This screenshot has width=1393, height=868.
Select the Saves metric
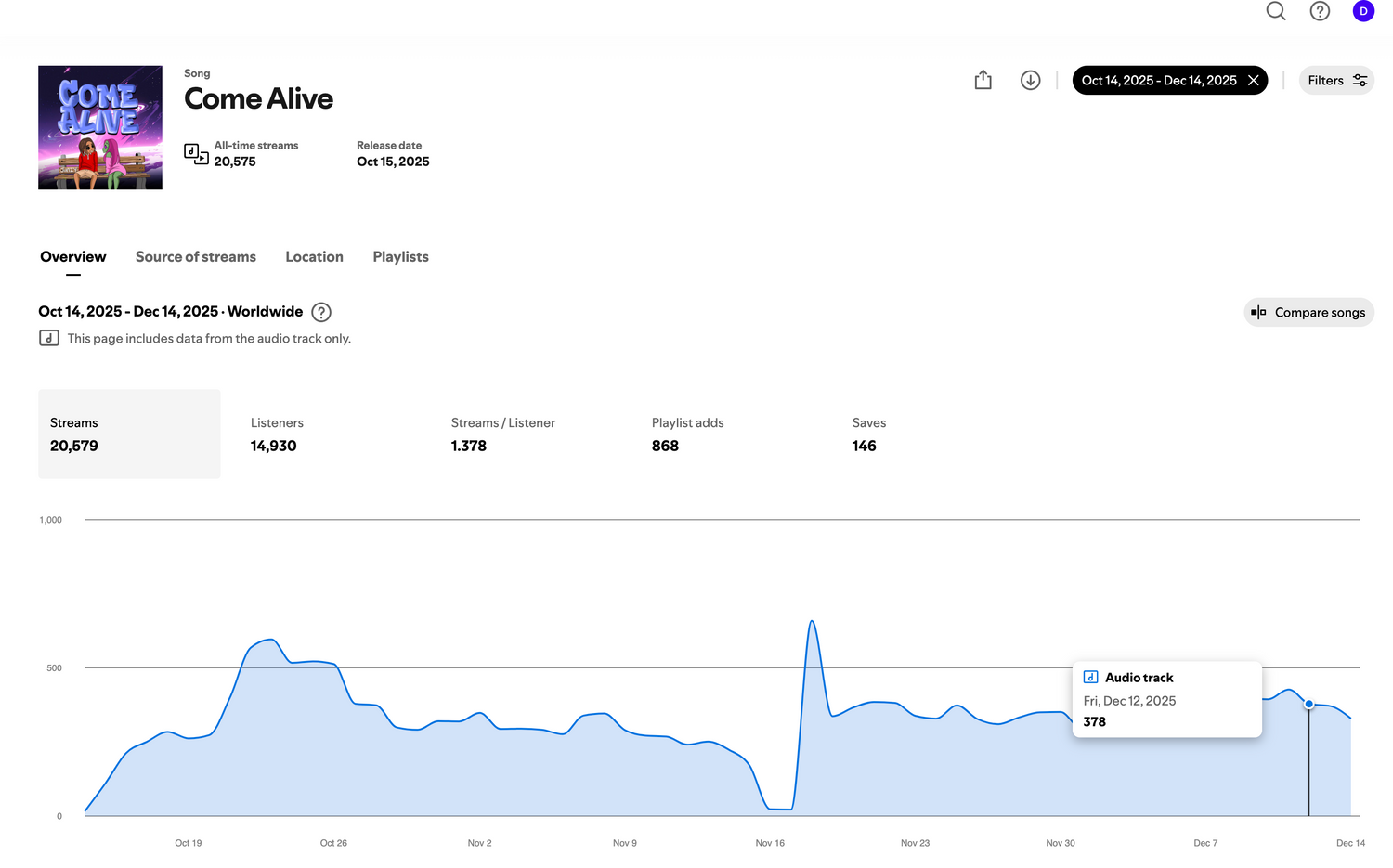click(868, 434)
